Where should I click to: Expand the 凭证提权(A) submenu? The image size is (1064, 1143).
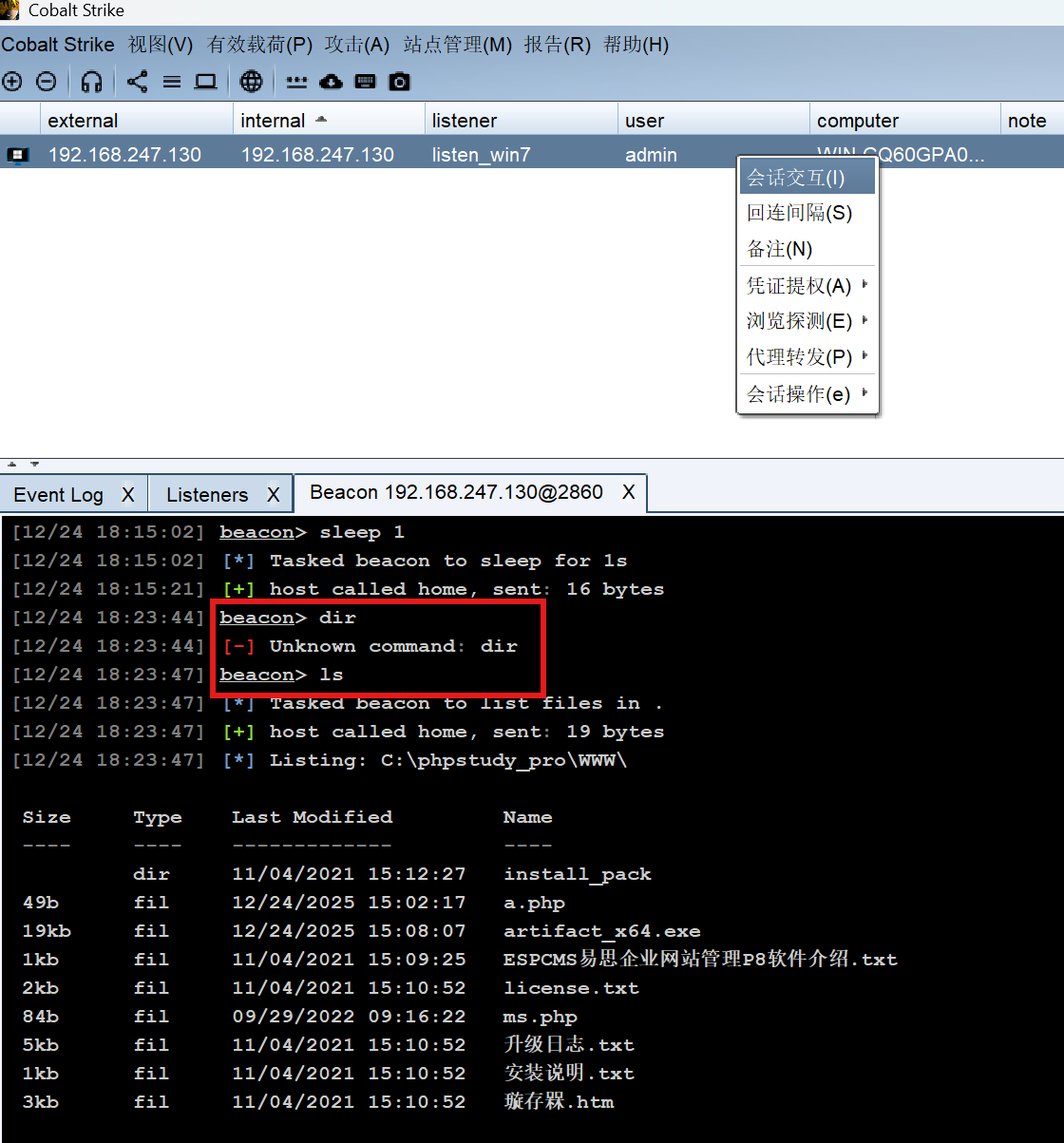tap(807, 286)
